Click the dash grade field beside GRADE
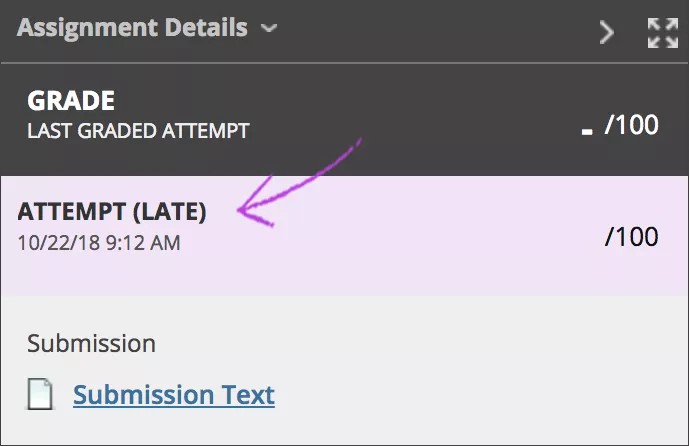 [x=587, y=130]
